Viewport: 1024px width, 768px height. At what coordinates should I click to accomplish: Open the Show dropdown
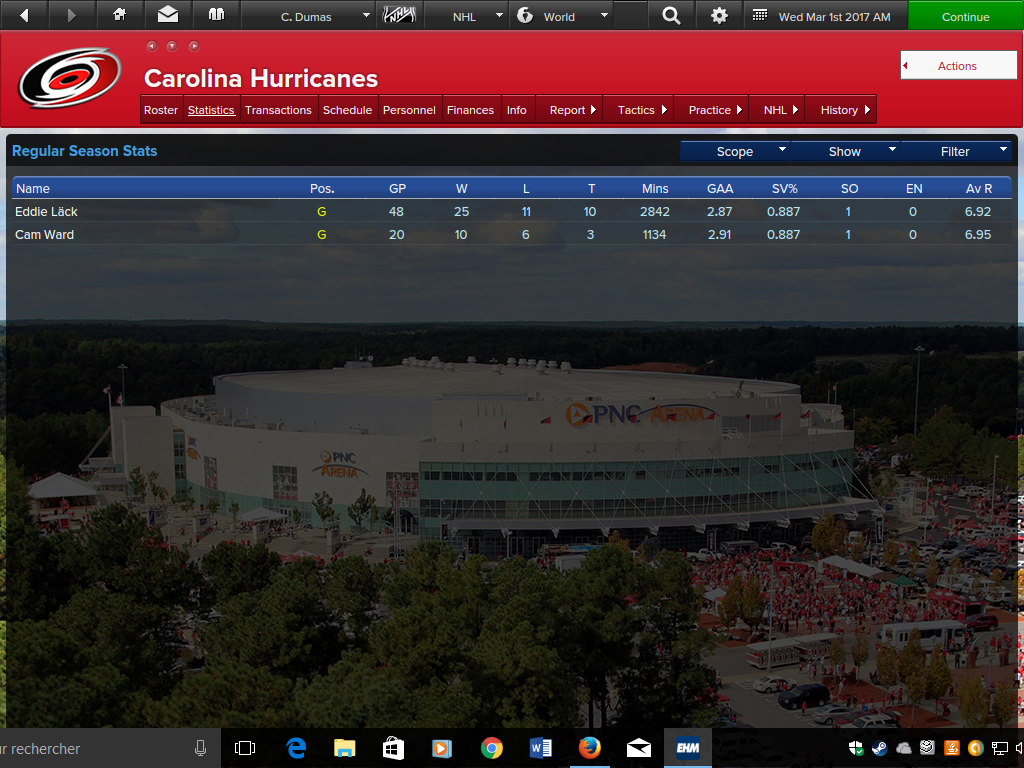click(845, 152)
